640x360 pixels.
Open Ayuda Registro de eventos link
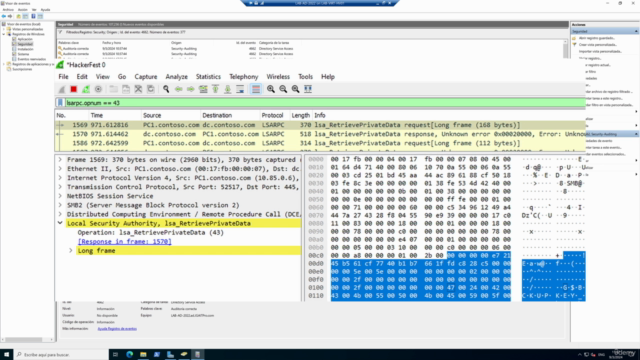(117, 329)
